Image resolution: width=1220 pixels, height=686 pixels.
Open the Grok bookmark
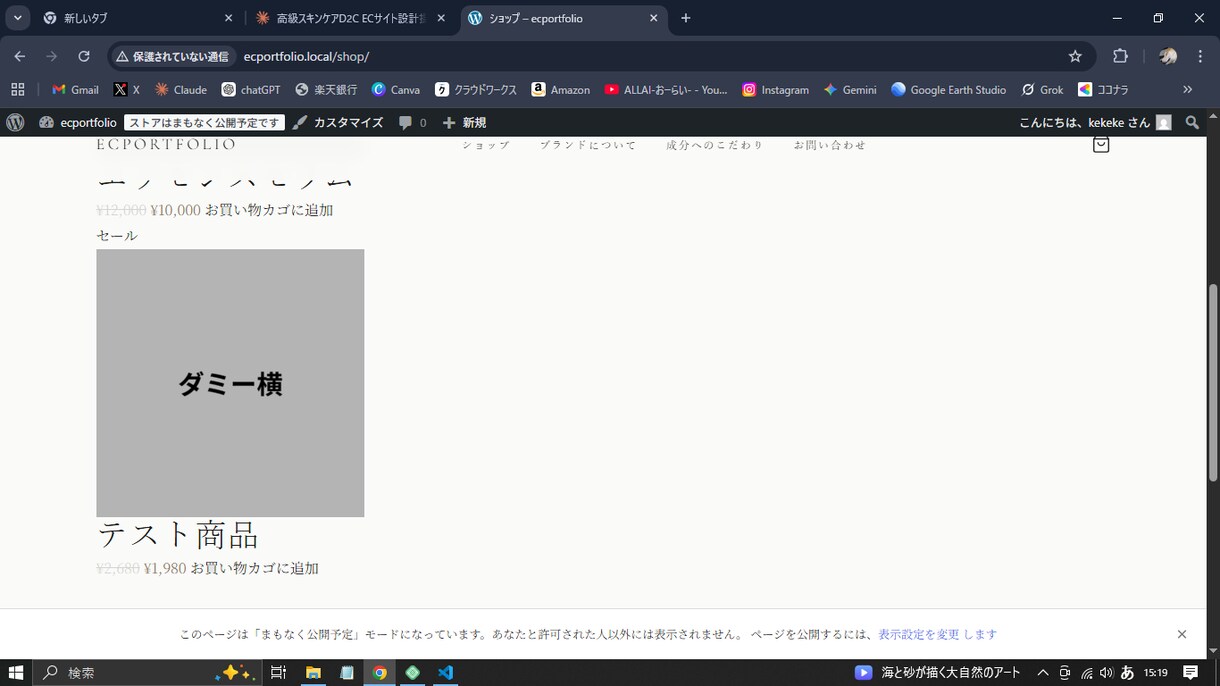[x=1042, y=89]
